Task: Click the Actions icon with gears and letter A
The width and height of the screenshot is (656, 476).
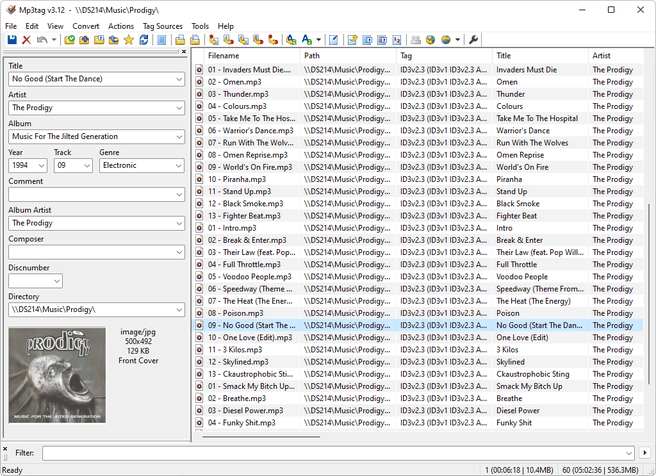Action: click(291, 40)
